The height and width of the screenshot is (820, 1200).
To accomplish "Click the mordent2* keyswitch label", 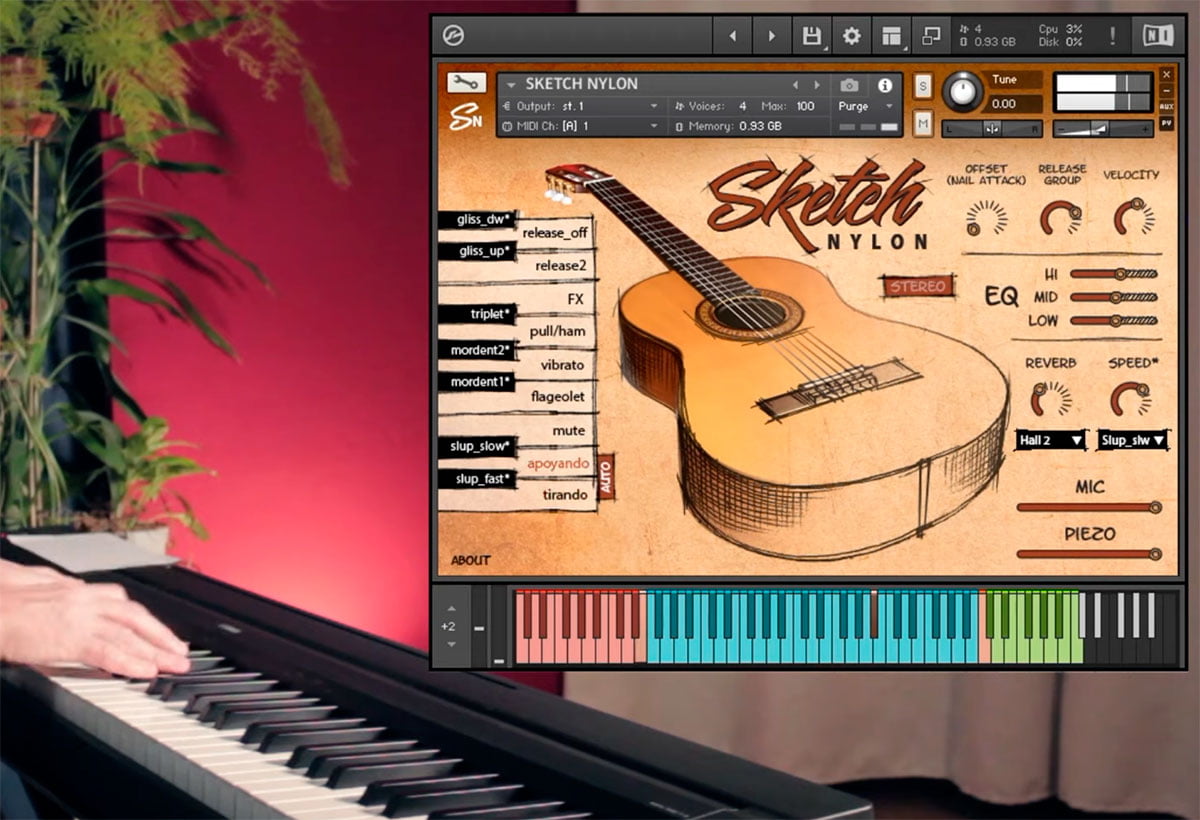I will tap(477, 350).
